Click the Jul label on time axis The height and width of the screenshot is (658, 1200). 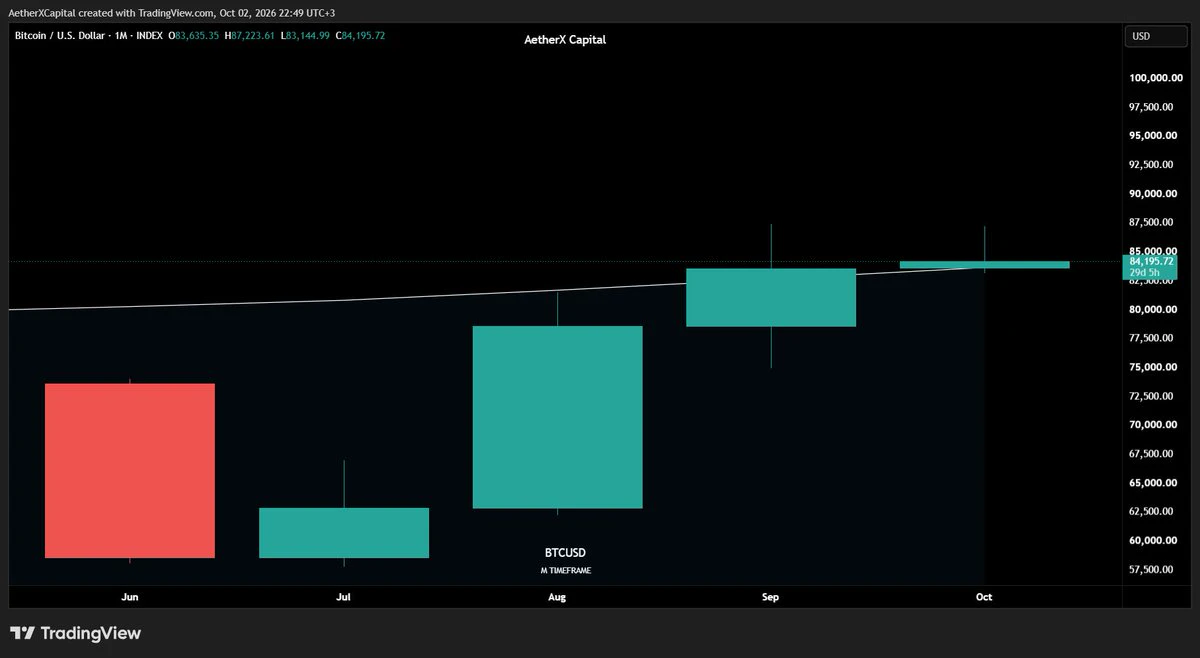pyautogui.click(x=344, y=597)
